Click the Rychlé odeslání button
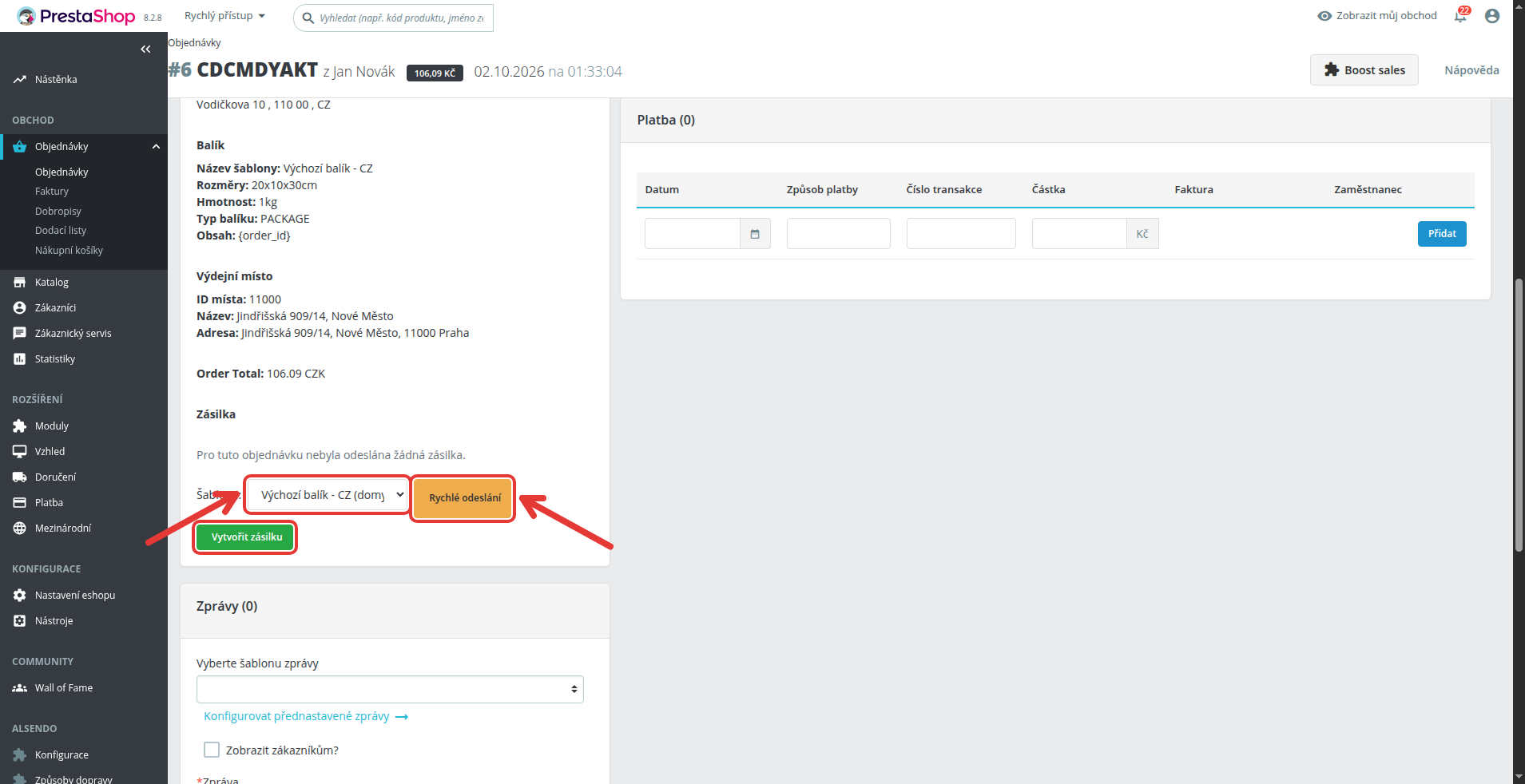This screenshot has height=784, width=1525. coord(463,498)
